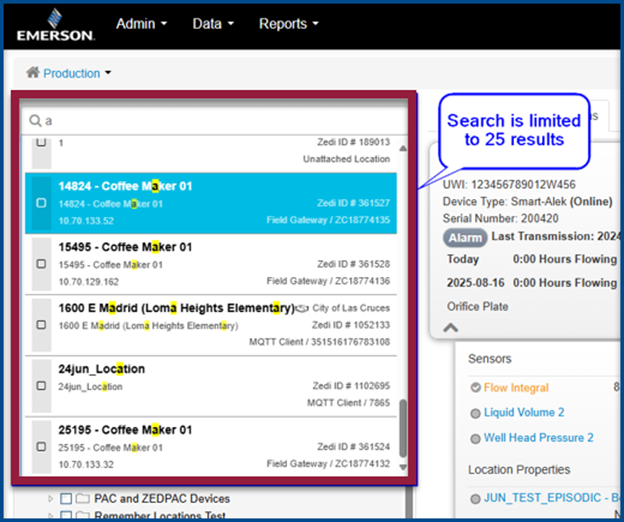The width and height of the screenshot is (624, 522).
Task: Open the Well Head Pressure 2 link
Action: [x=538, y=438]
